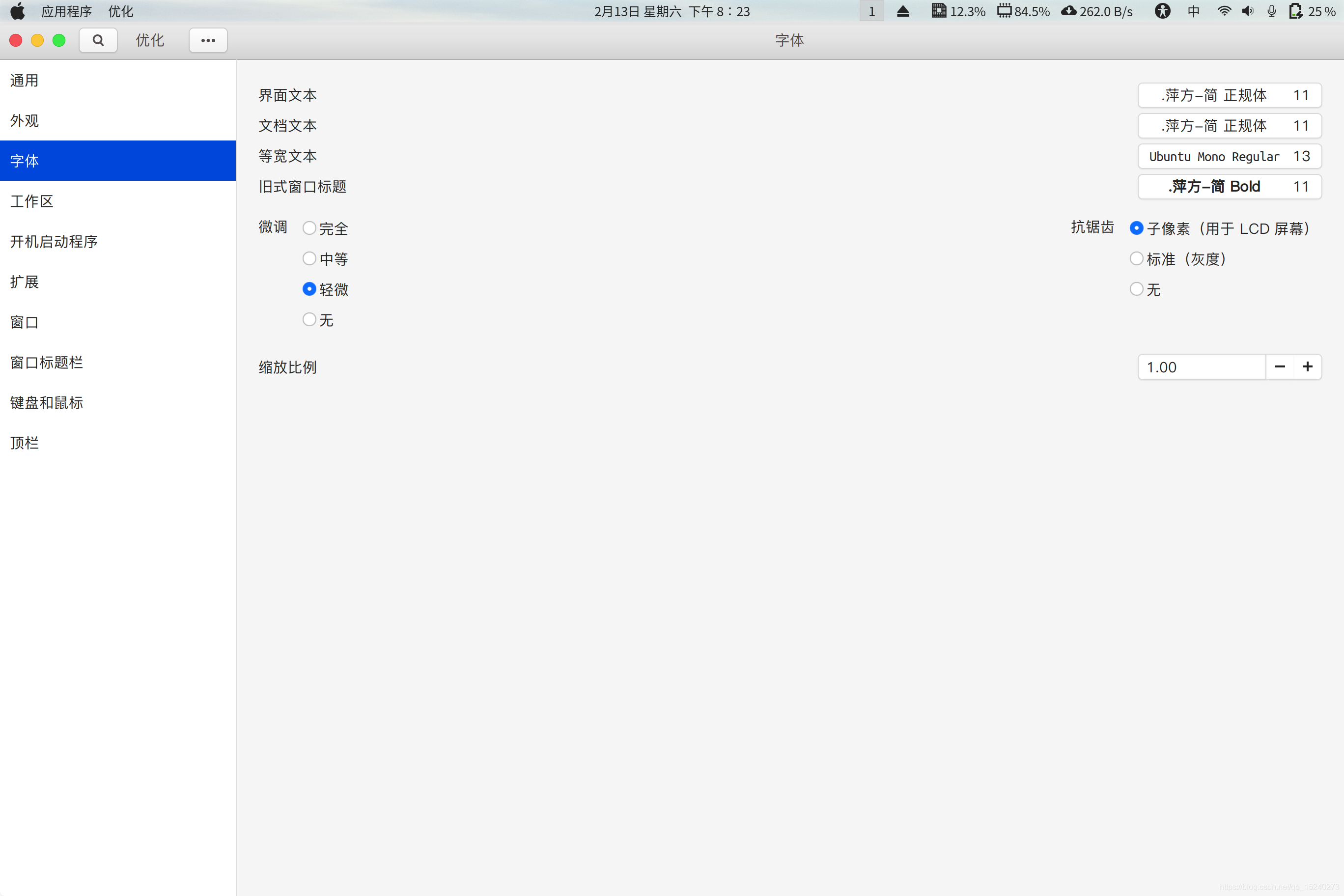
Task: Open the accessibility icon menu
Action: point(1162,11)
